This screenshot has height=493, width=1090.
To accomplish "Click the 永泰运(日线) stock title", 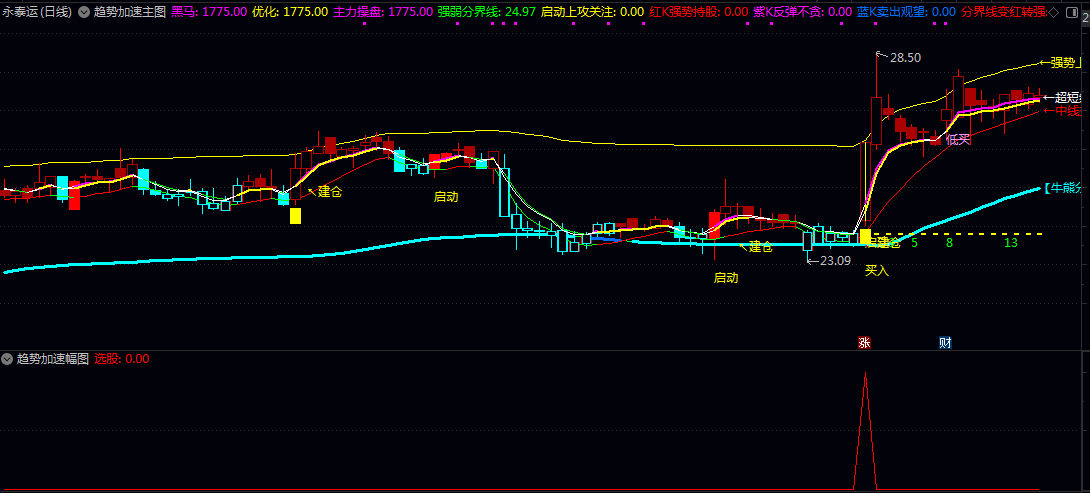I will pyautogui.click(x=37, y=12).
